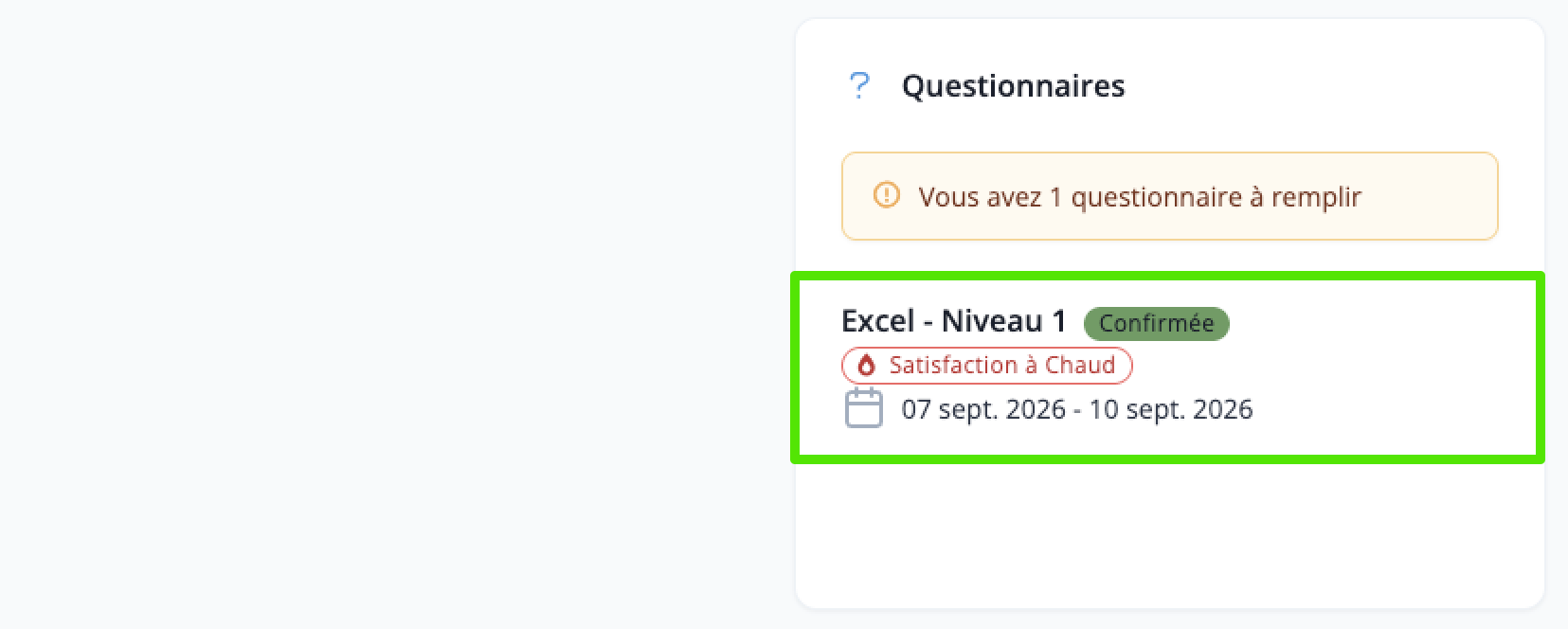1568x629 pixels.
Task: Click the Satisfaction à Chaud tag
Action: pyautogui.click(x=986, y=366)
